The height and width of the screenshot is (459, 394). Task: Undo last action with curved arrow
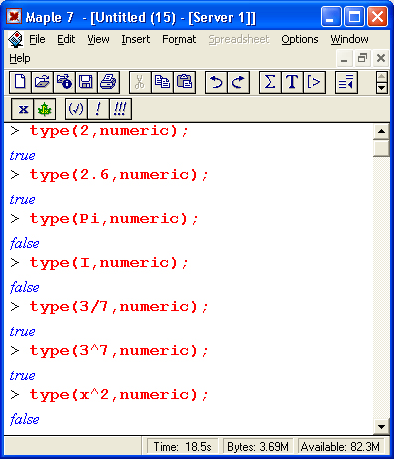point(216,82)
